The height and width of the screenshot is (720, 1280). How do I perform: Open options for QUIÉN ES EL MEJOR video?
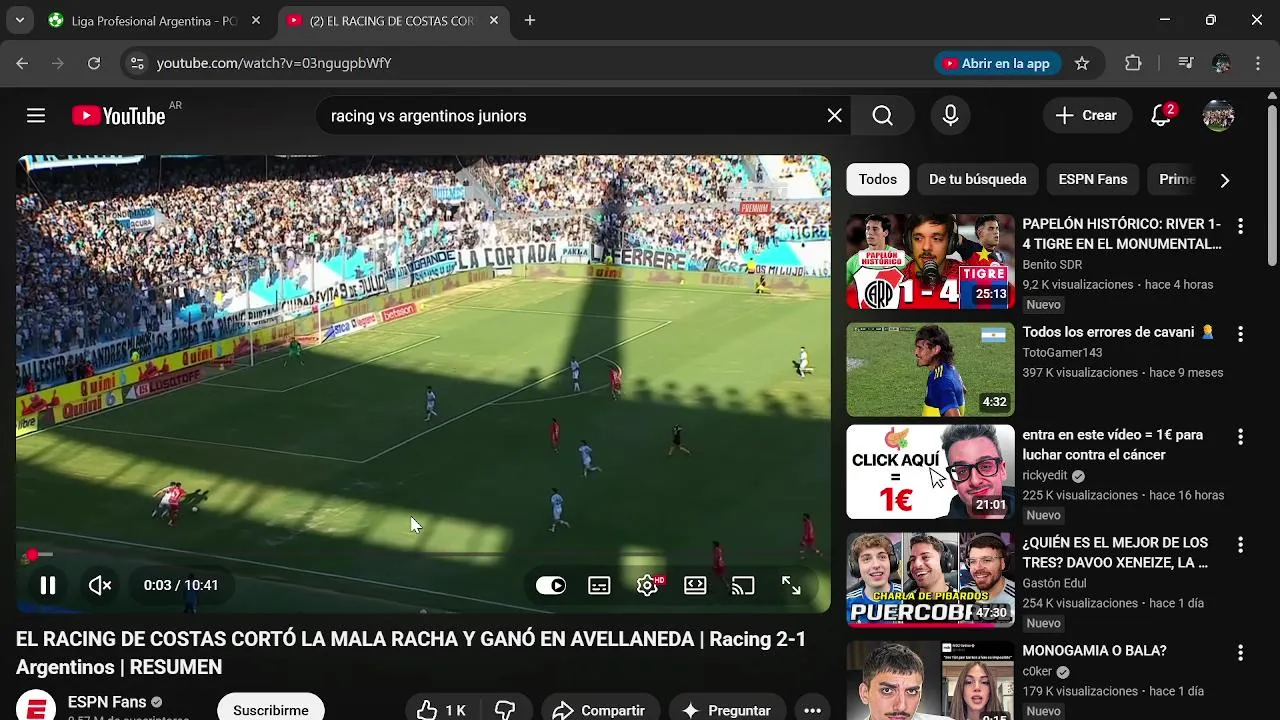point(1240,545)
